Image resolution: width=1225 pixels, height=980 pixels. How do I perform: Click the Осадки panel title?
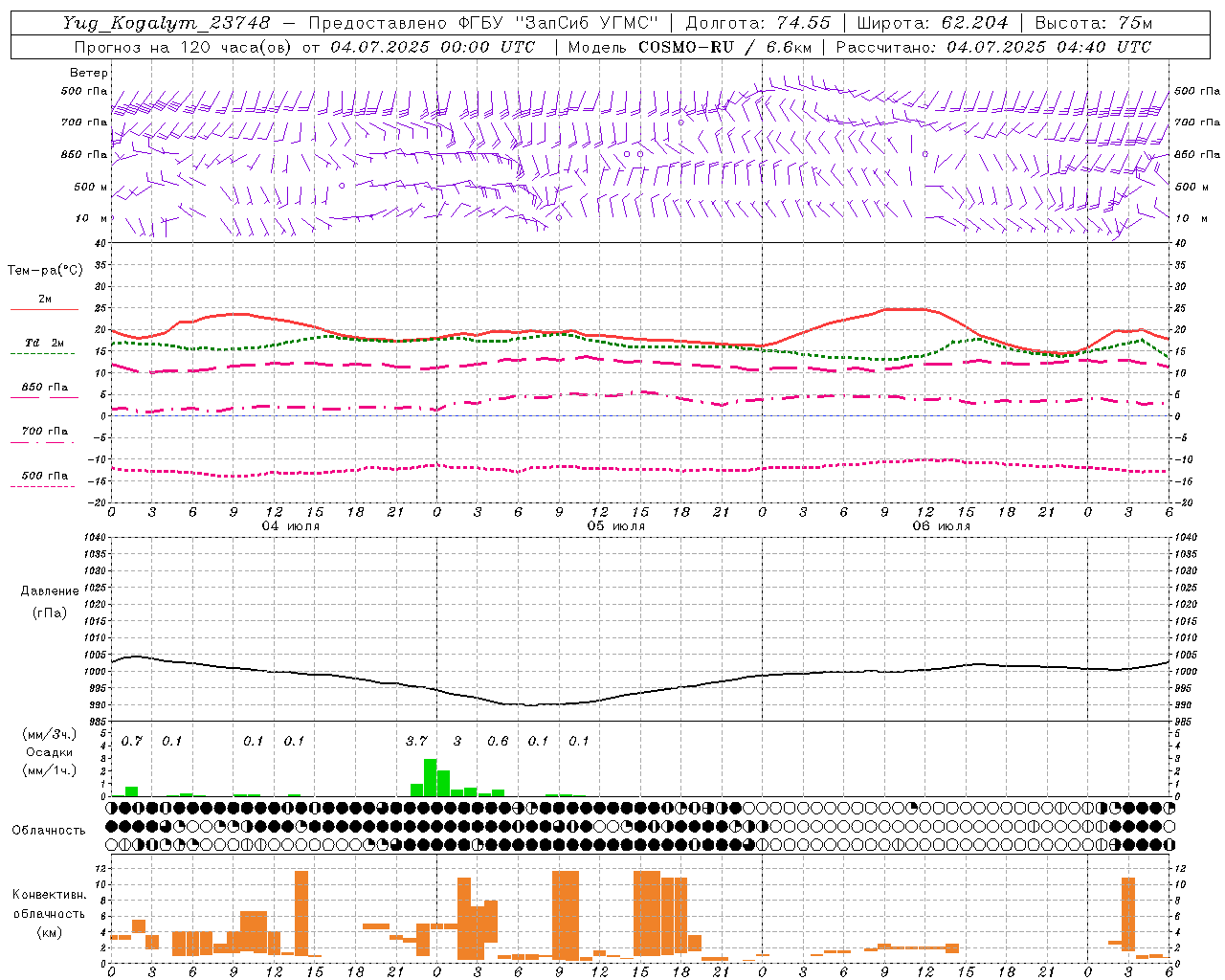[x=50, y=752]
